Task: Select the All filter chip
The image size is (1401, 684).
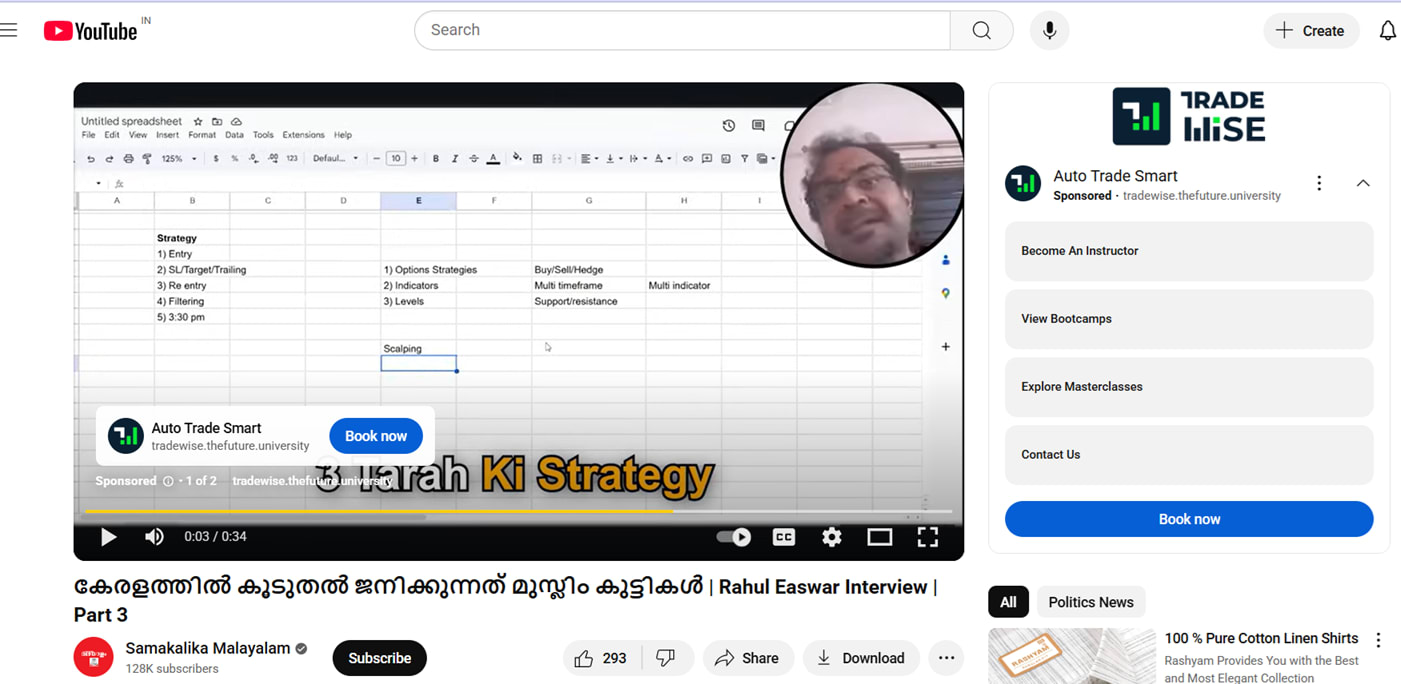Action: pos(1008,602)
